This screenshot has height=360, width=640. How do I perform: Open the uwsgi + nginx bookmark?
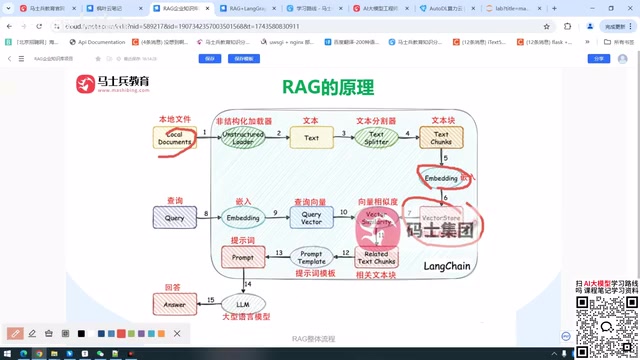click(287, 42)
